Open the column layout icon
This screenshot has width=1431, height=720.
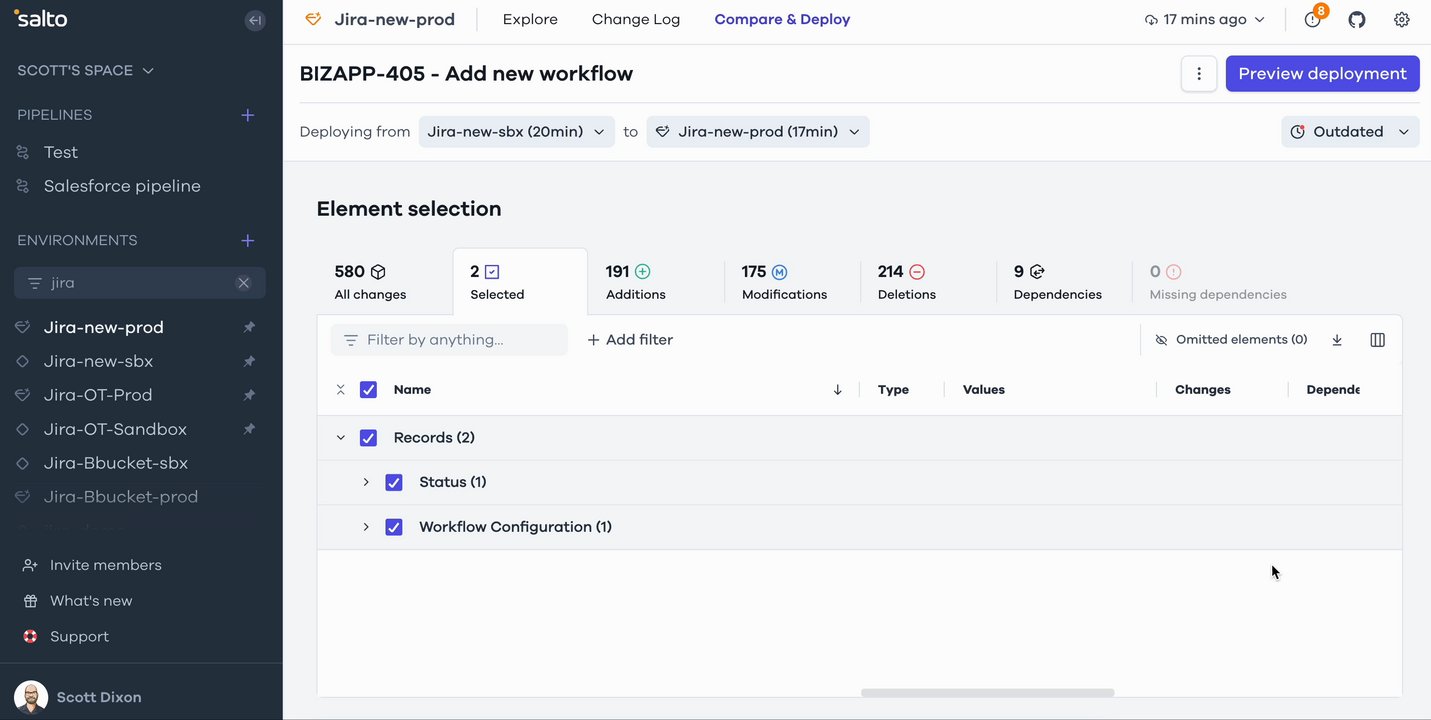[1378, 340]
